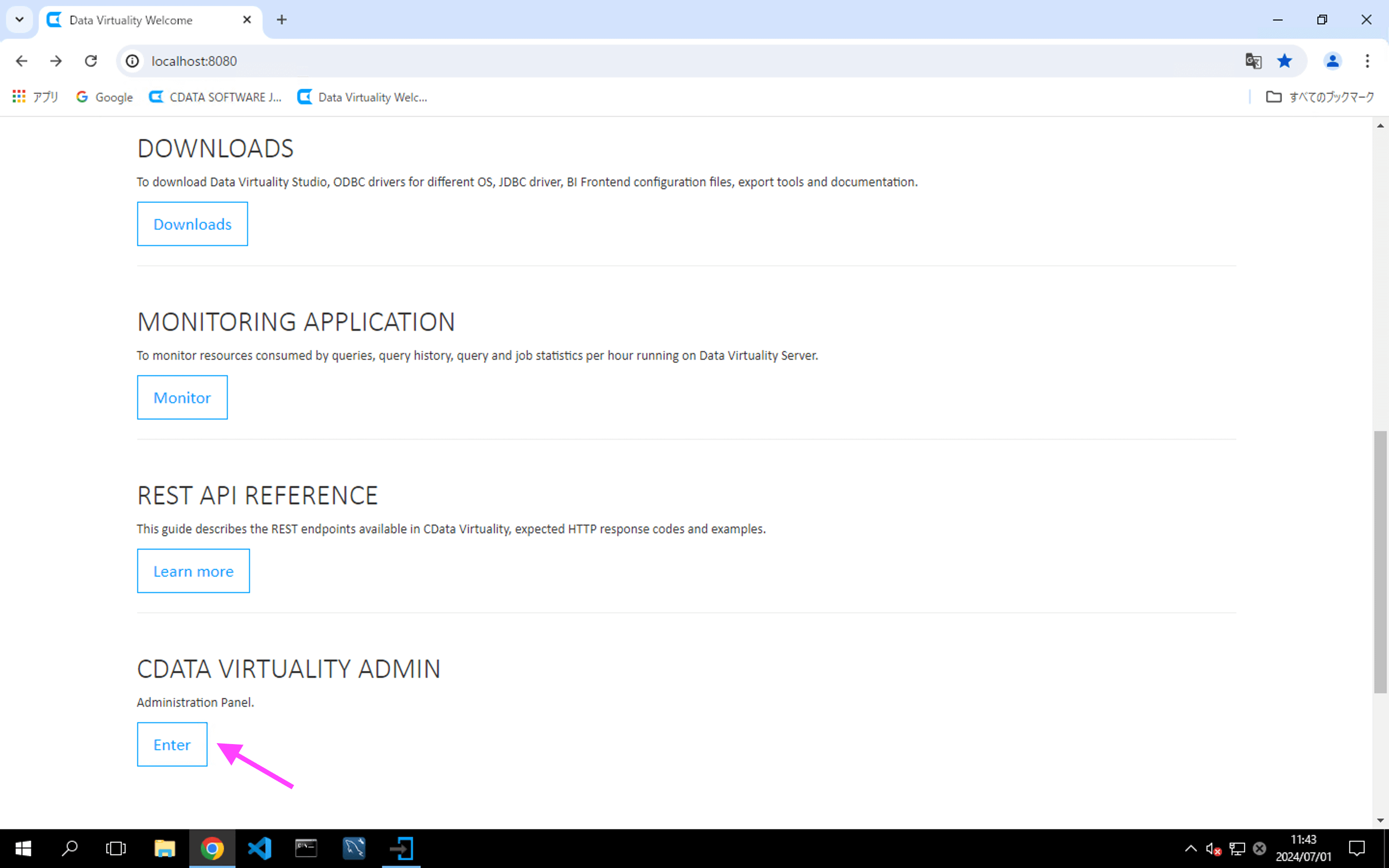1389x868 pixels.
Task: Show hidden system tray icons
Action: point(1190,848)
